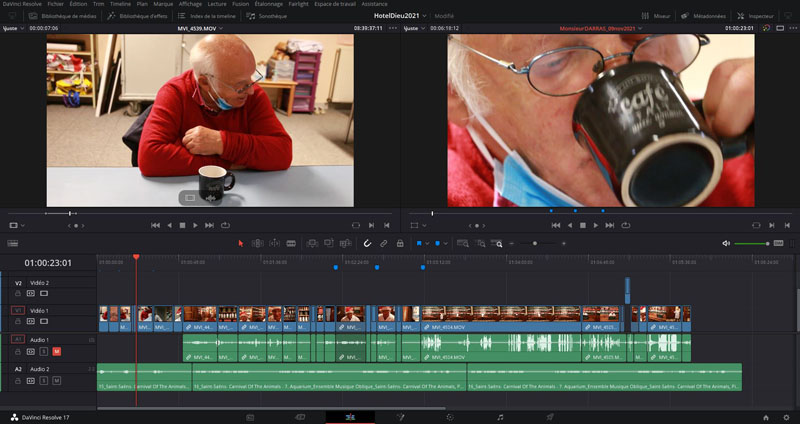Select the V1 destination control

pyautogui.click(x=18, y=310)
